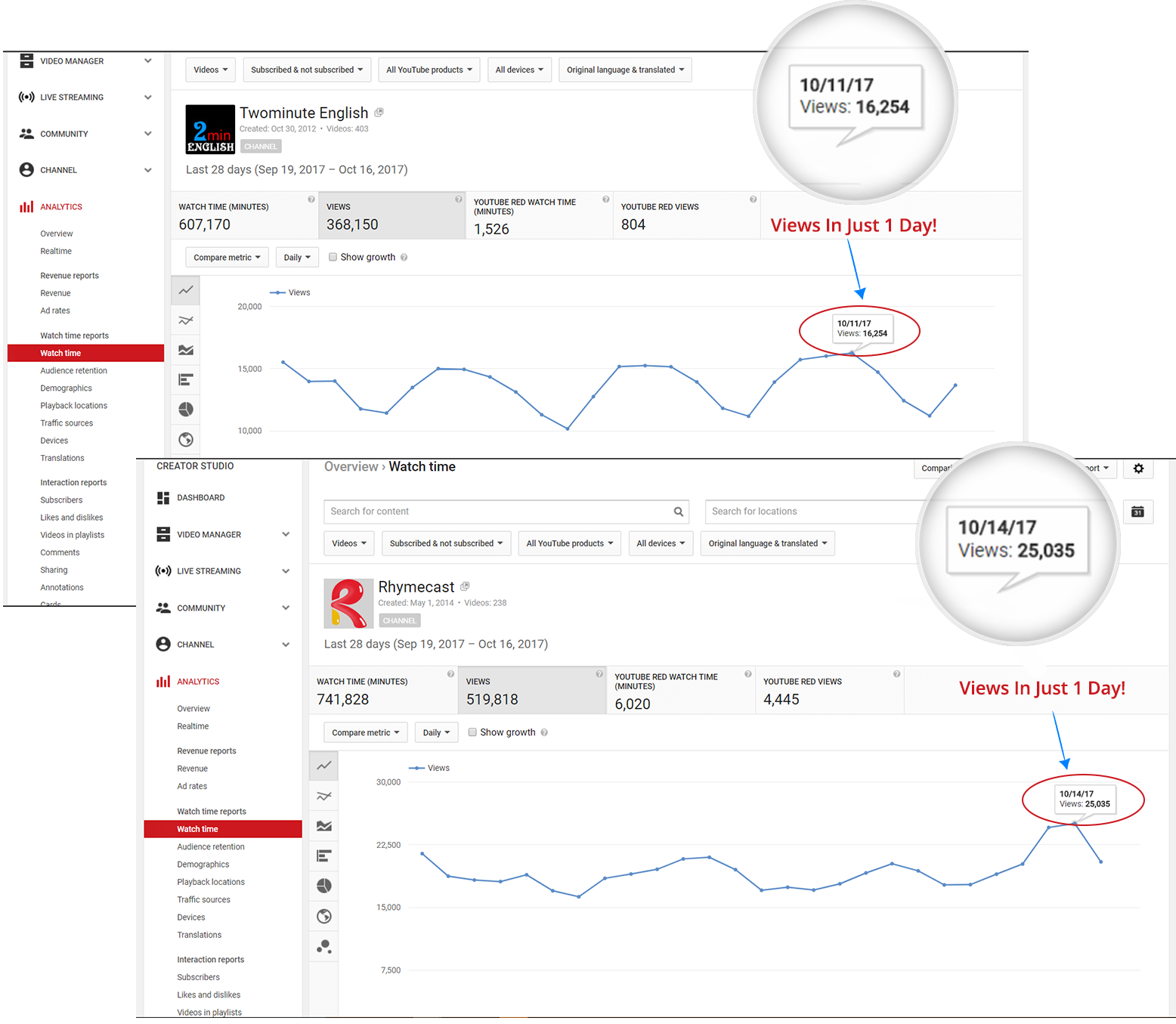The width and height of the screenshot is (1176, 1024).
Task: Open Revenue in Twominute English sidebar
Action: (55, 293)
